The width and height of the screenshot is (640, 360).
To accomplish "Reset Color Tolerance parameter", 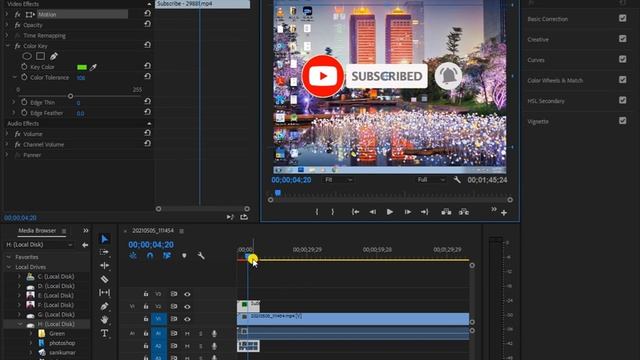I will [147, 76].
